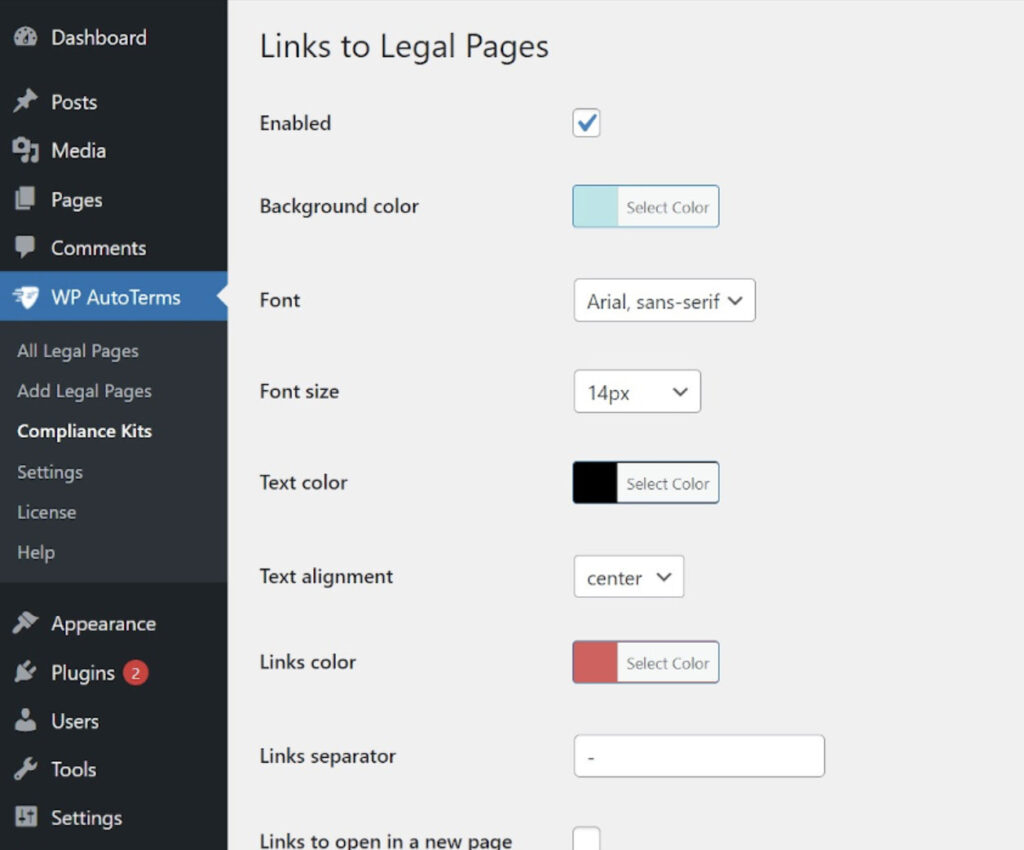Open Appearance menu
The height and width of the screenshot is (850, 1024).
(103, 624)
